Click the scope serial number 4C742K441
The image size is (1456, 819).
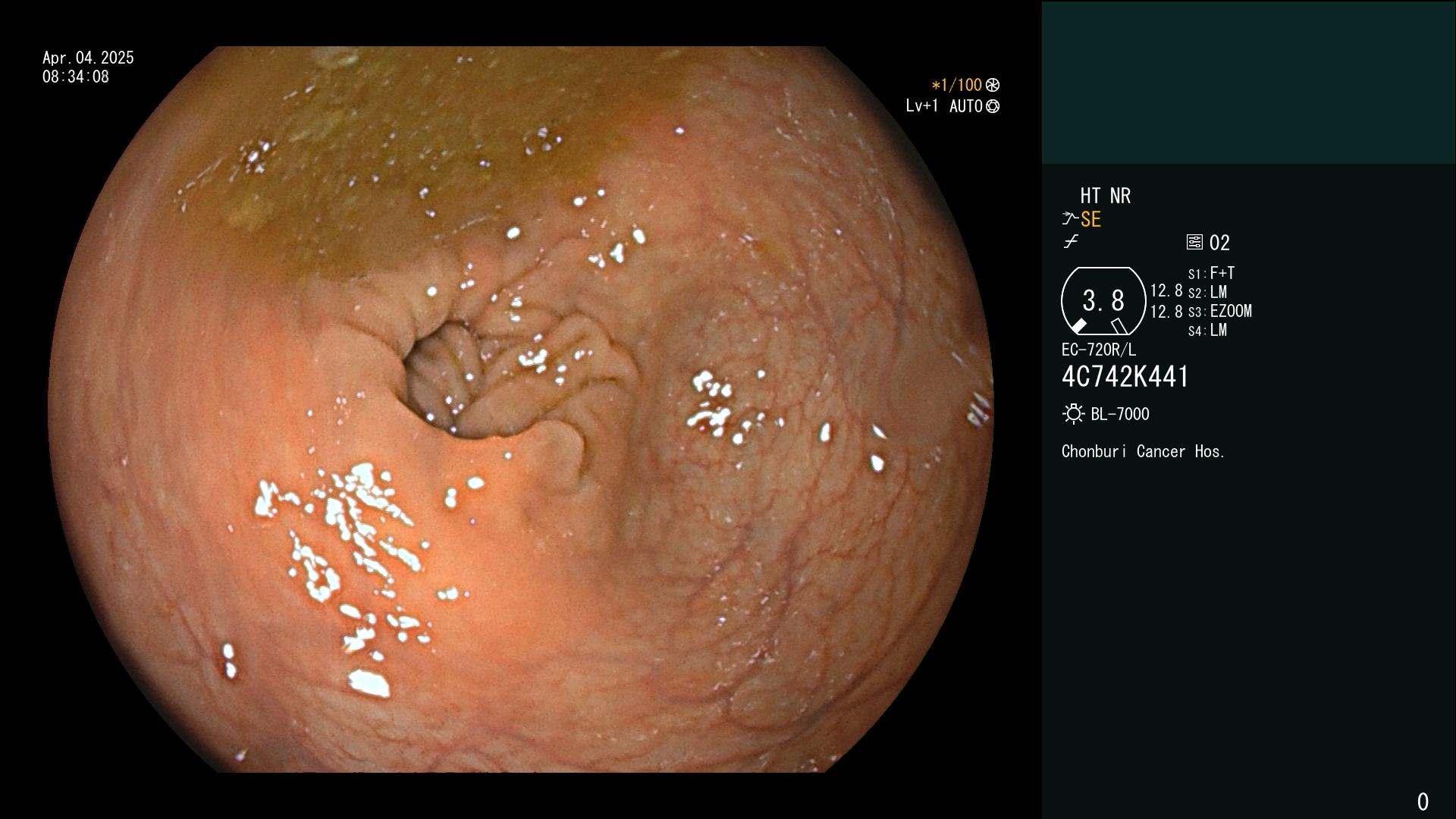(x=1125, y=377)
